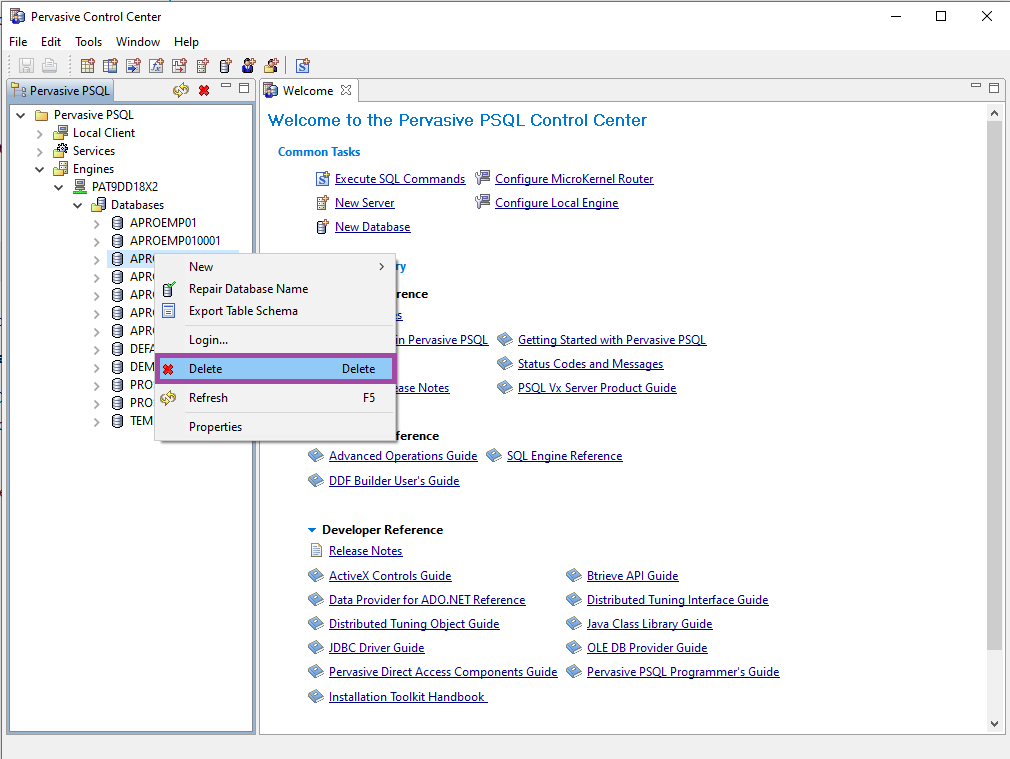The width and height of the screenshot is (1010, 759).
Task: Open Status Codes and Messages link
Action: click(x=590, y=363)
